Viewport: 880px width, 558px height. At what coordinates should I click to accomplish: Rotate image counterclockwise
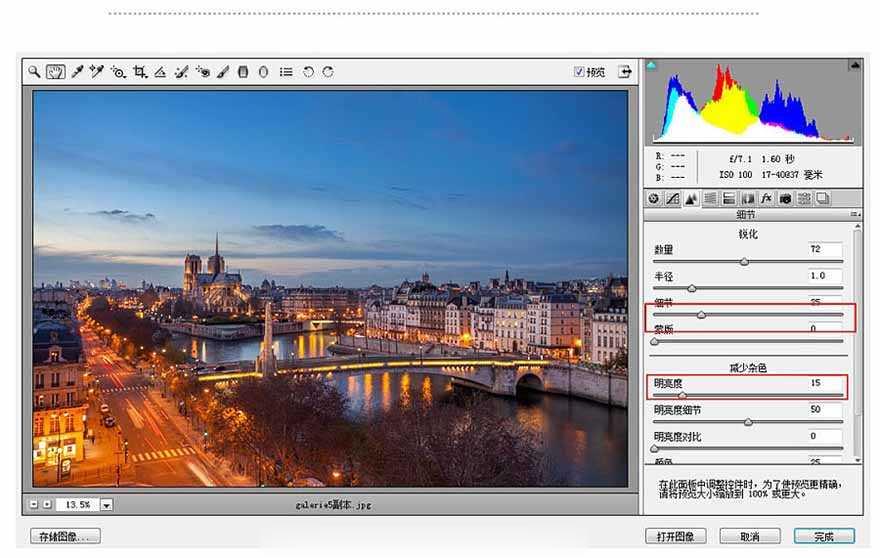coord(308,72)
